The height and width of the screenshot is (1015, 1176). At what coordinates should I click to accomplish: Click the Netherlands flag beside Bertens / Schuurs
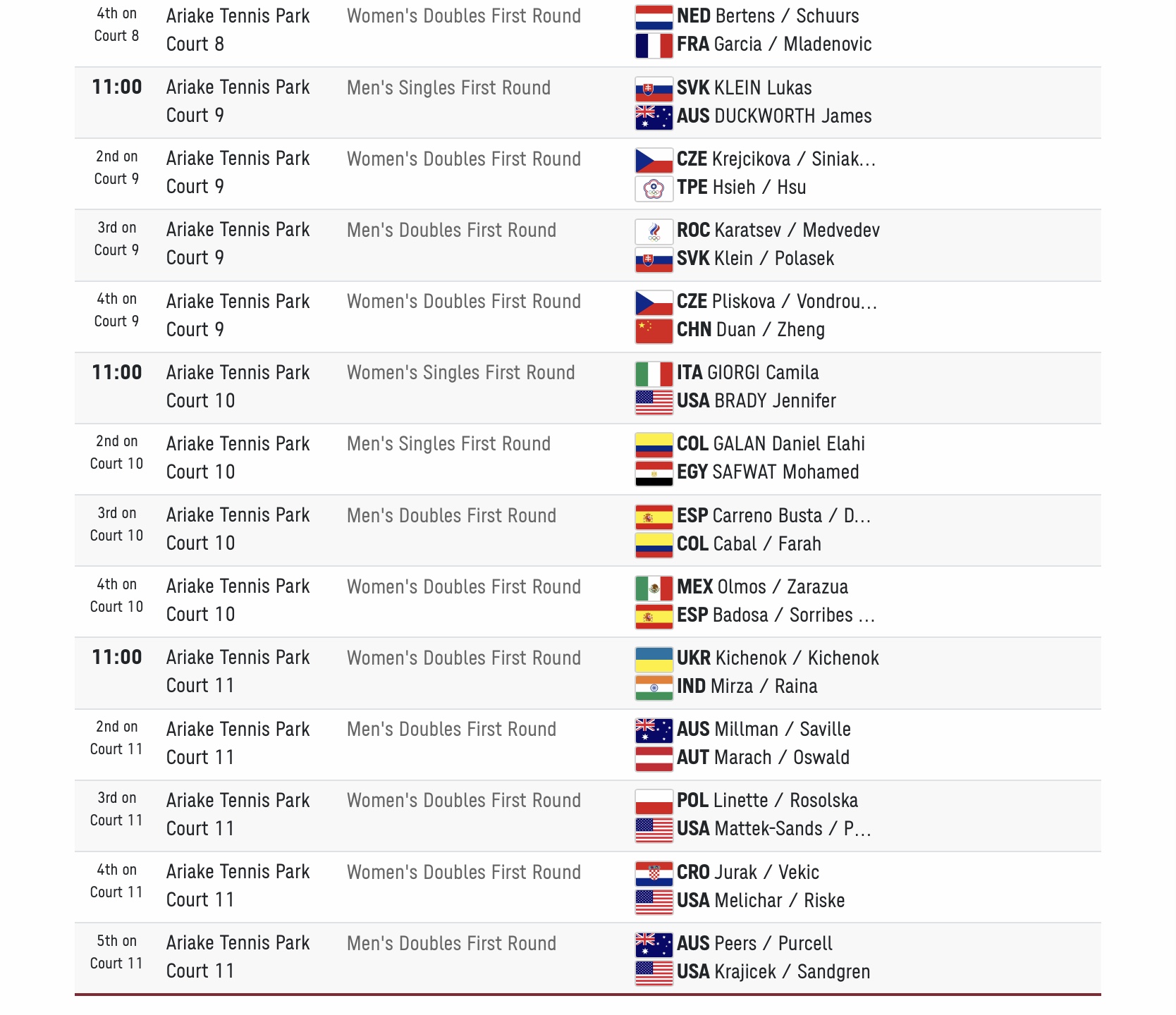654,17
